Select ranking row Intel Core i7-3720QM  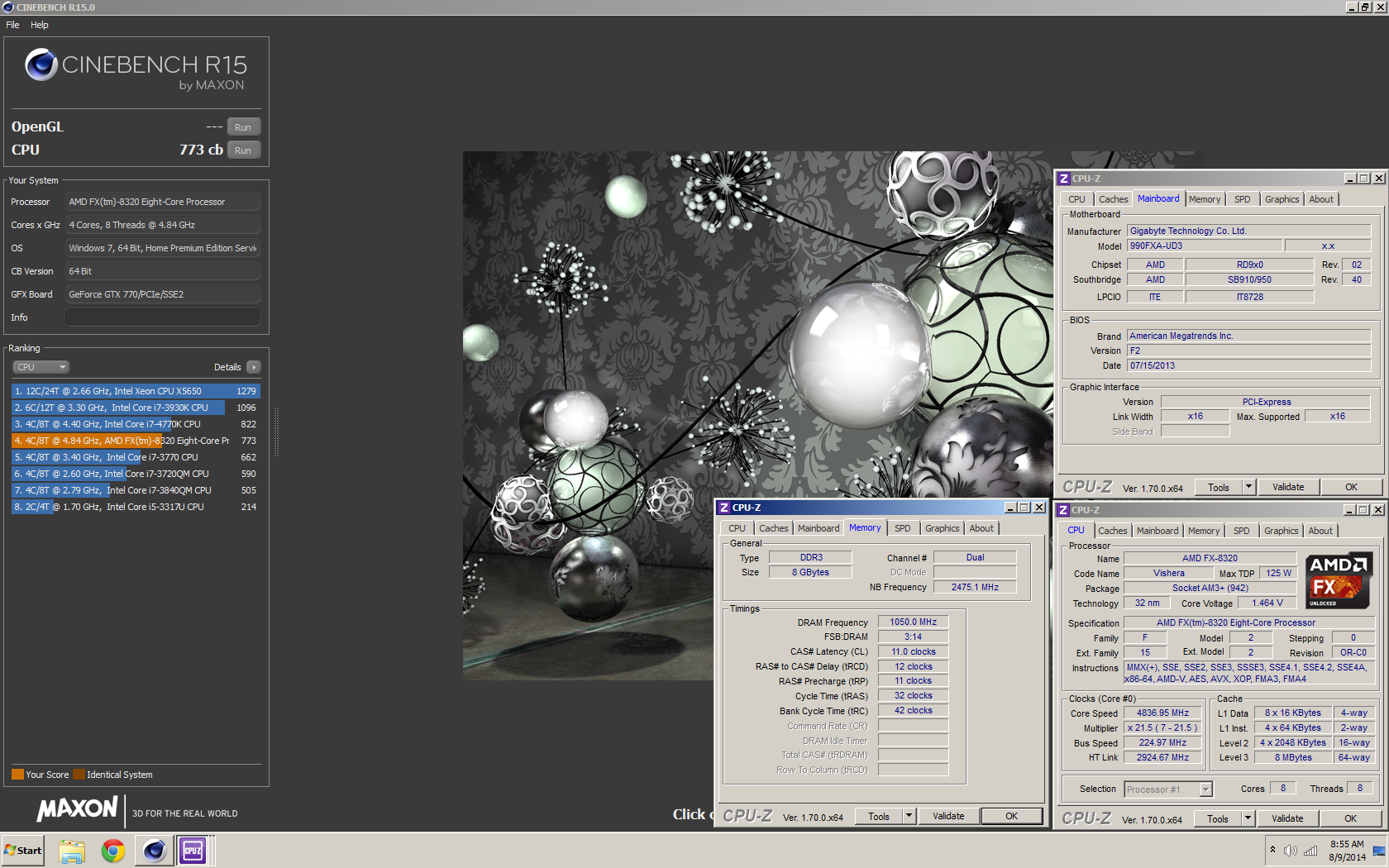pos(136,474)
